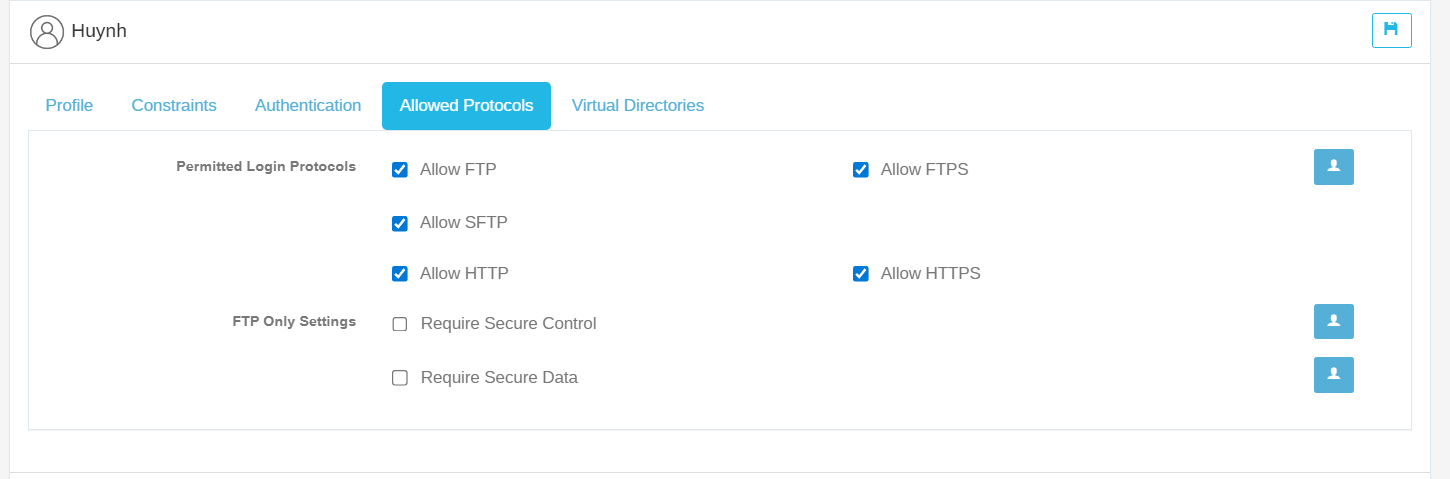Image resolution: width=1450 pixels, height=479 pixels.
Task: Uncheck the Allow FTPS checkbox
Action: (860, 170)
